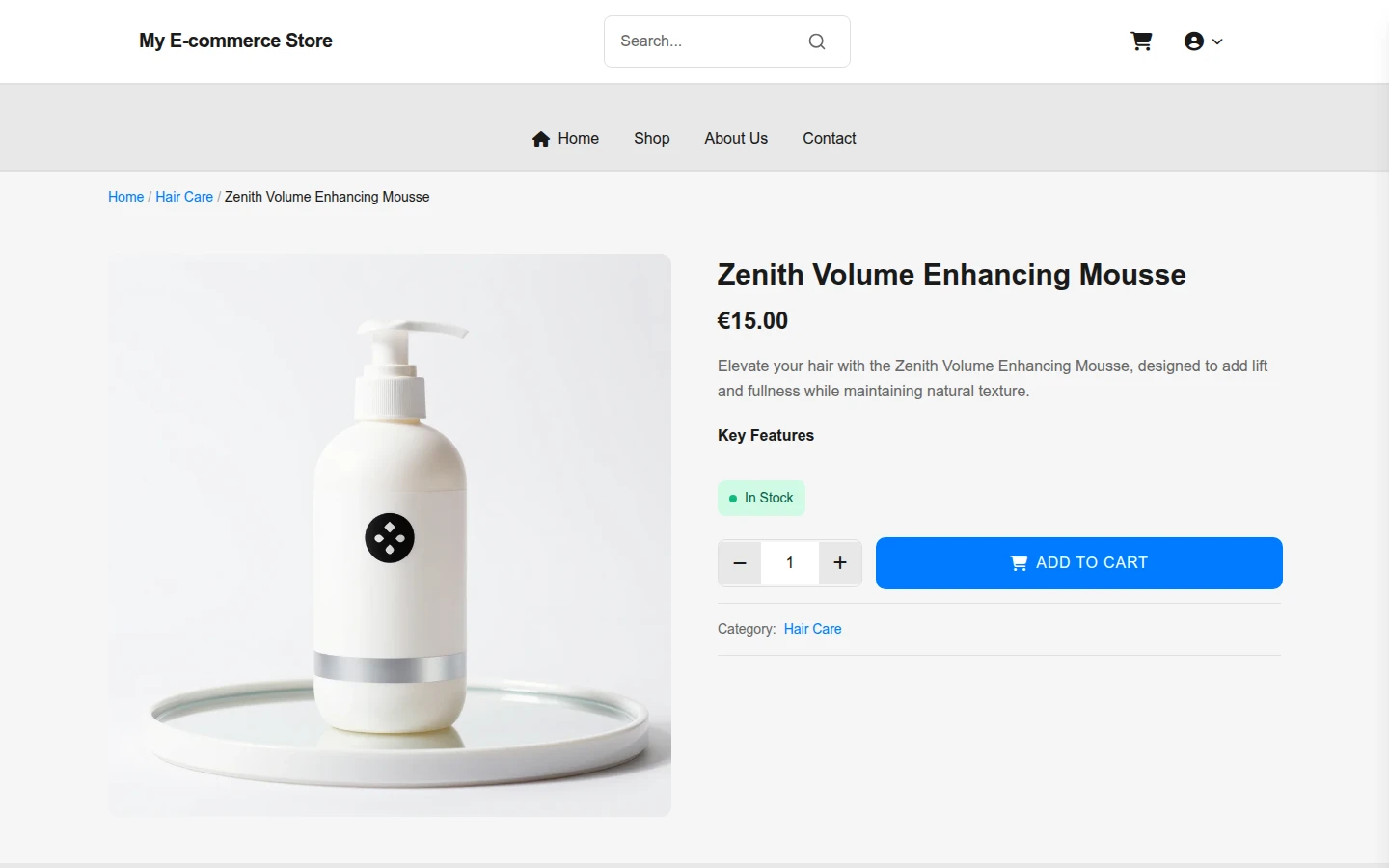Click the cart icon inside Add to Cart
1389x868 pixels.
(x=1019, y=563)
